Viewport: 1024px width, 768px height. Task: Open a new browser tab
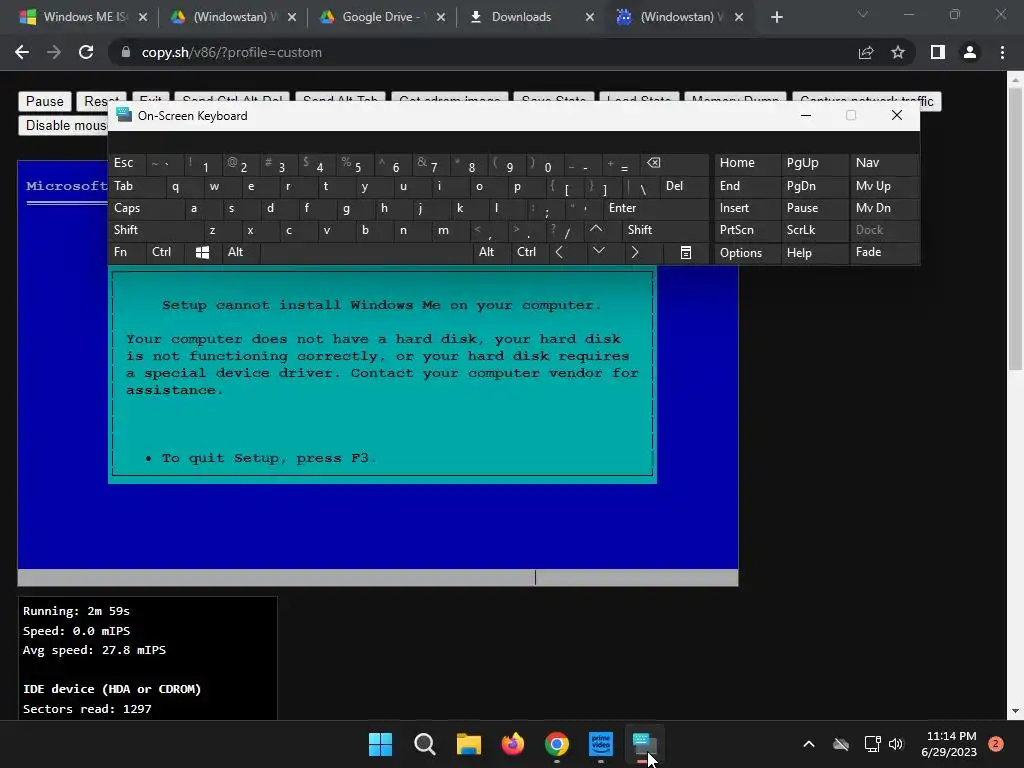[776, 17]
